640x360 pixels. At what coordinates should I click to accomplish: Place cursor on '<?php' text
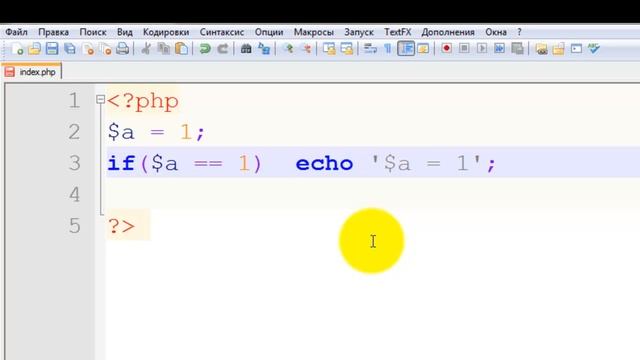[143, 101]
